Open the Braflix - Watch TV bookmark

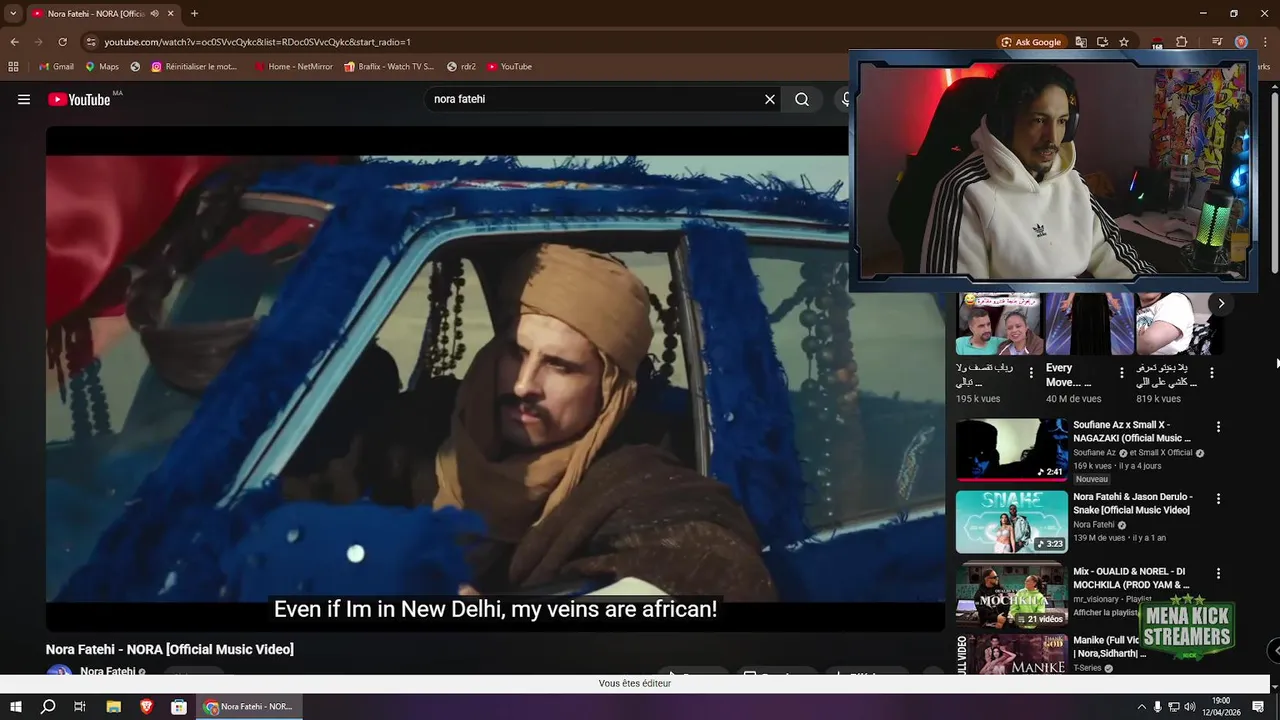point(389,67)
